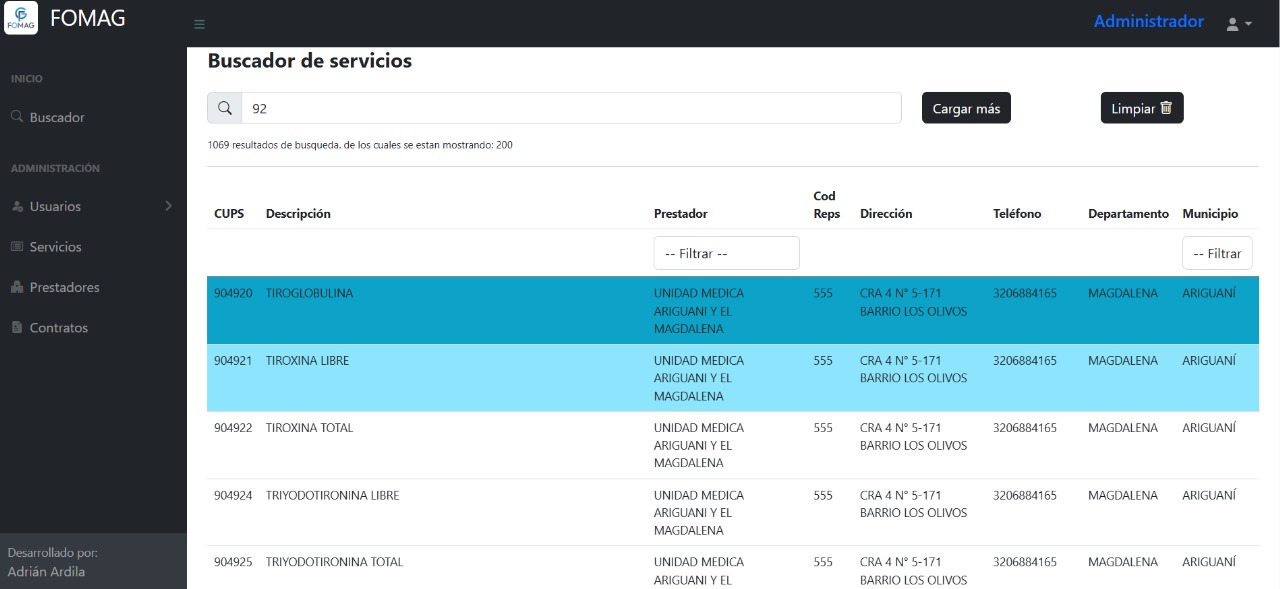Click the user profile icon top right

(1232, 22)
